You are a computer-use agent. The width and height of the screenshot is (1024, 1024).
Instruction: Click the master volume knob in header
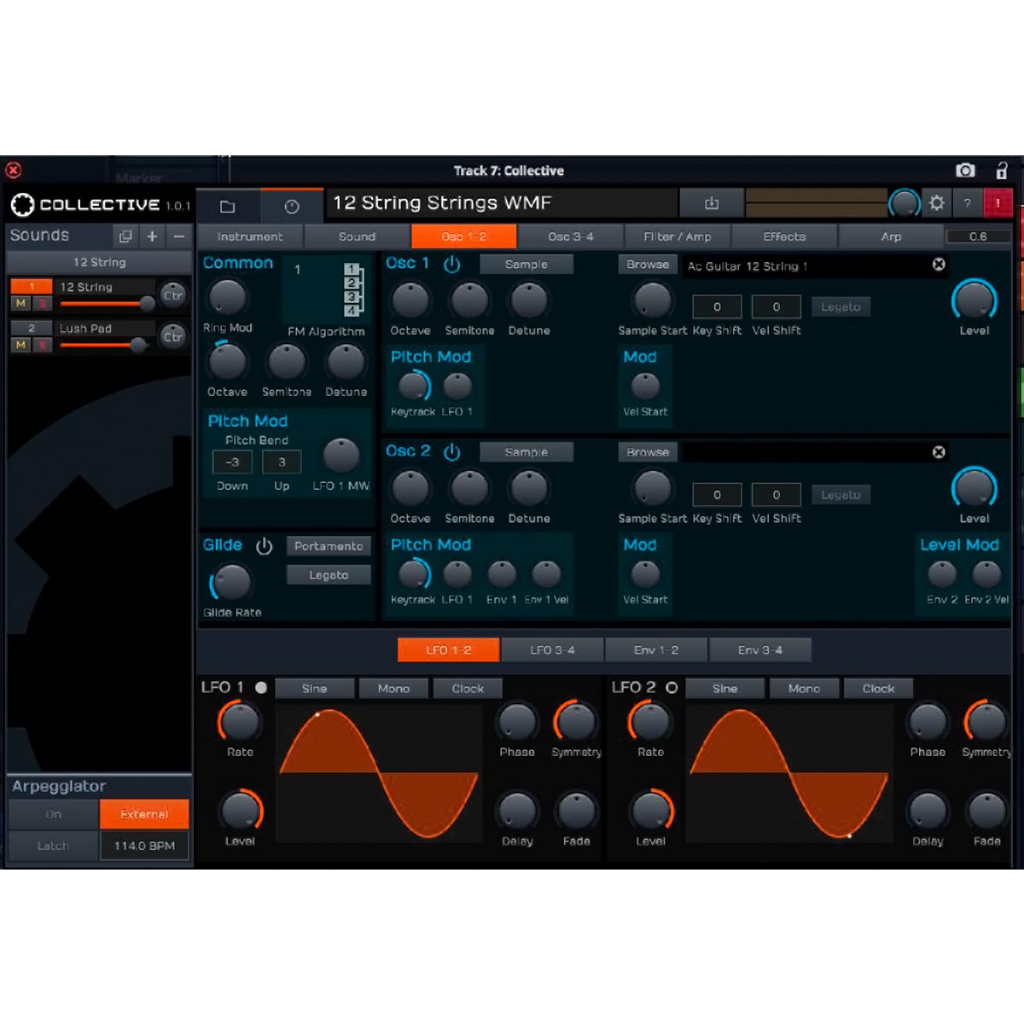904,204
